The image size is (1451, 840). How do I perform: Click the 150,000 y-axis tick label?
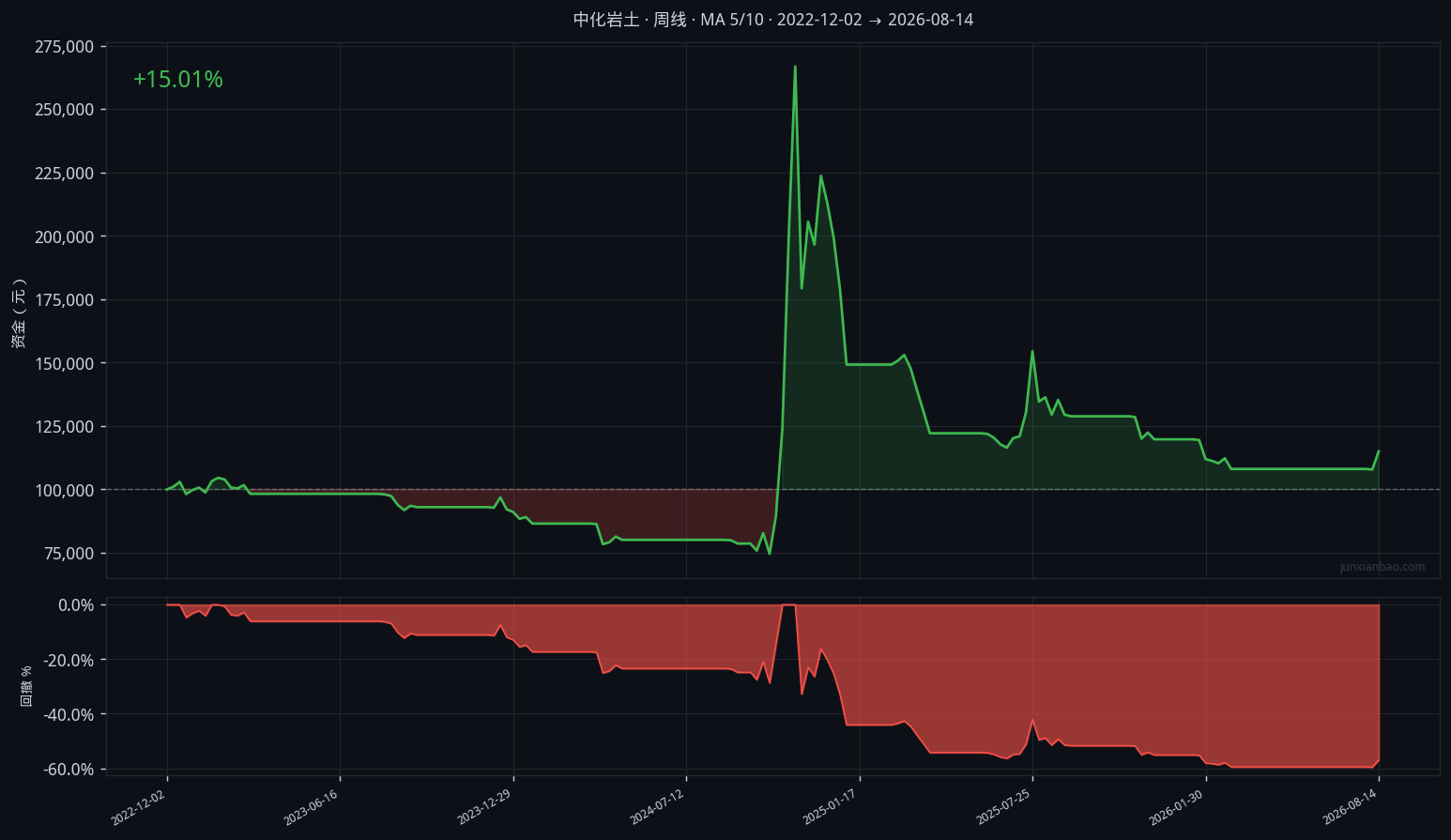tap(65, 363)
